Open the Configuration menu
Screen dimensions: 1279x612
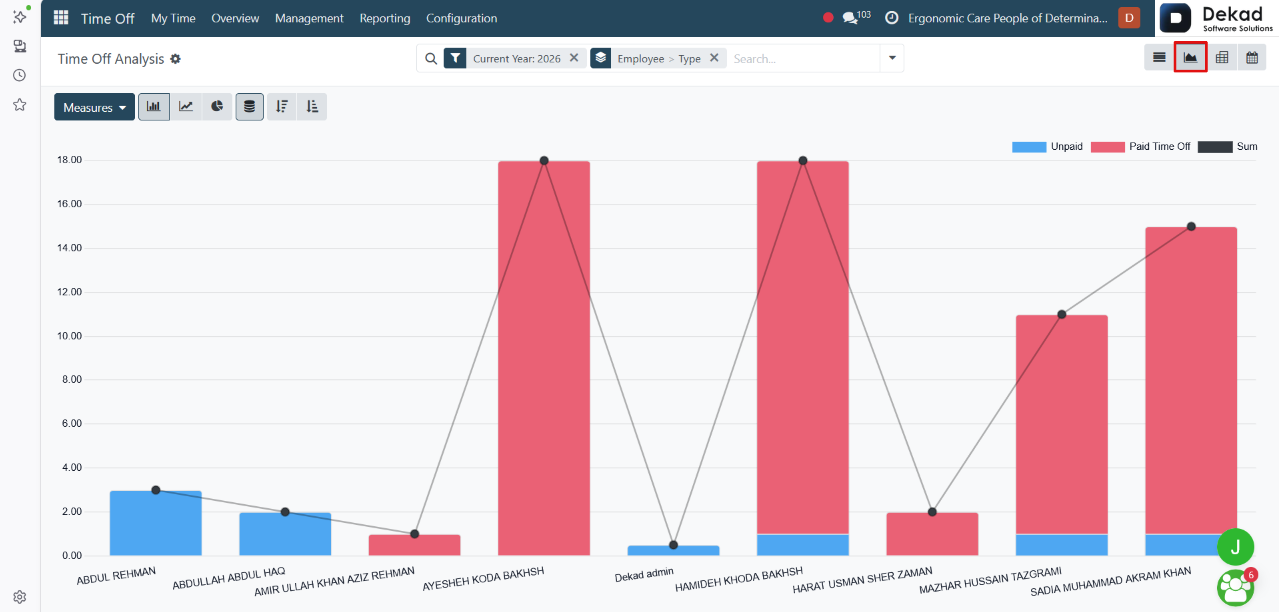(x=461, y=18)
